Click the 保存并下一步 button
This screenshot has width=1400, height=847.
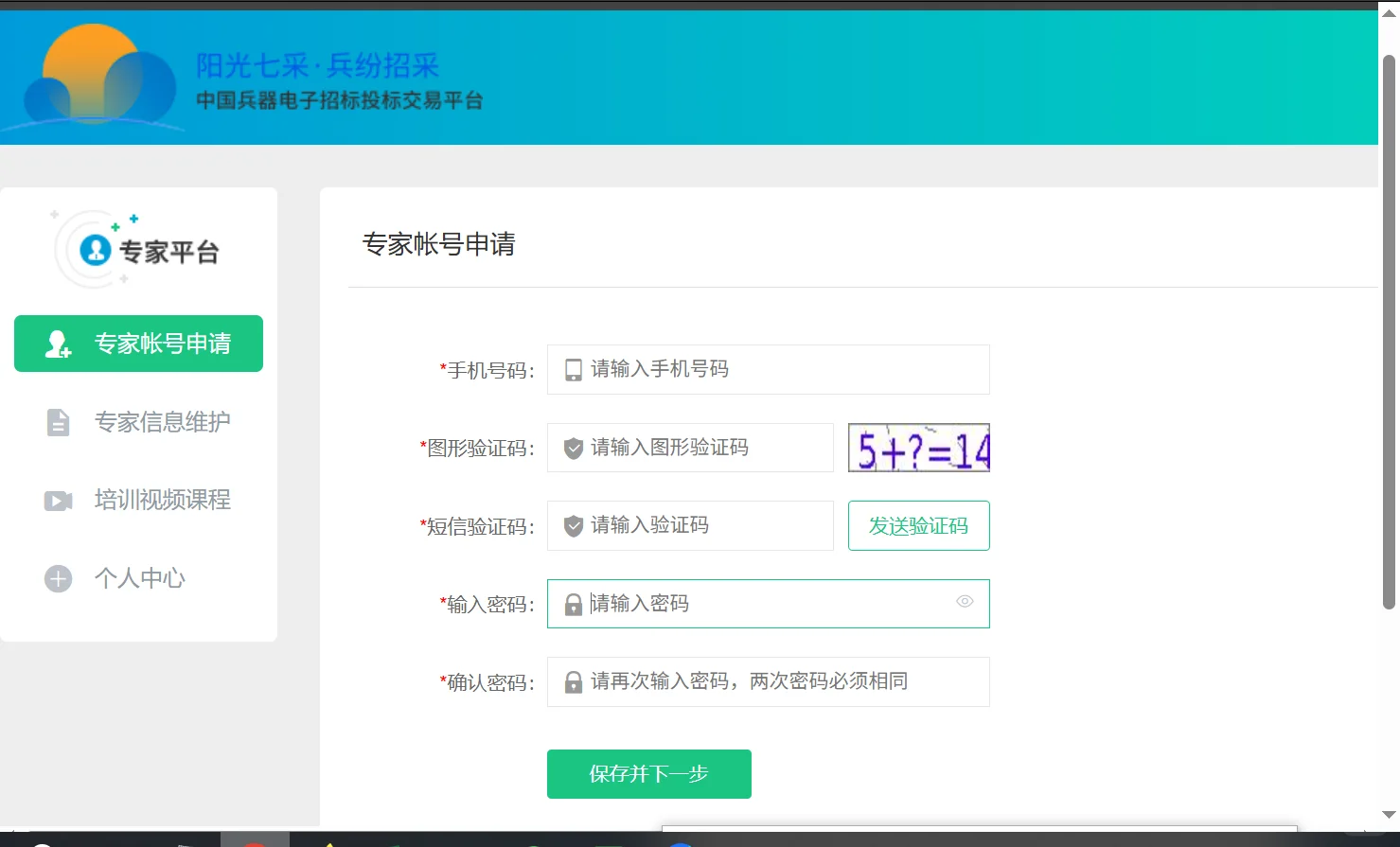[x=648, y=773]
